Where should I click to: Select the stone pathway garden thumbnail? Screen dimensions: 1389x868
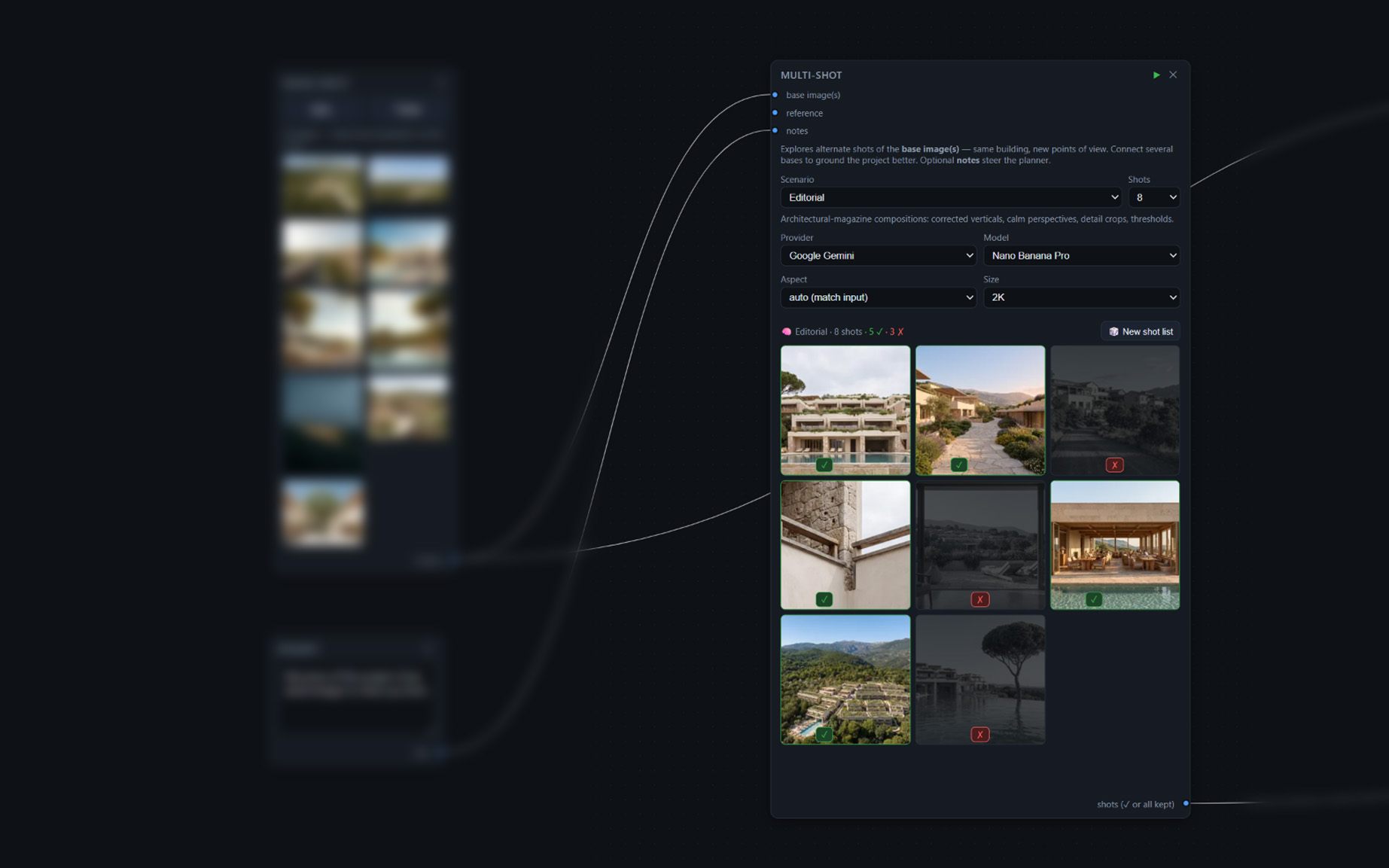pos(980,410)
